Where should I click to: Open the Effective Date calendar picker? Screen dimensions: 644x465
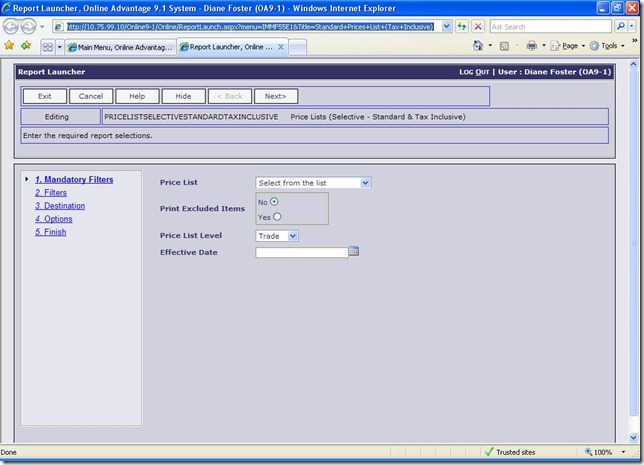pos(354,252)
